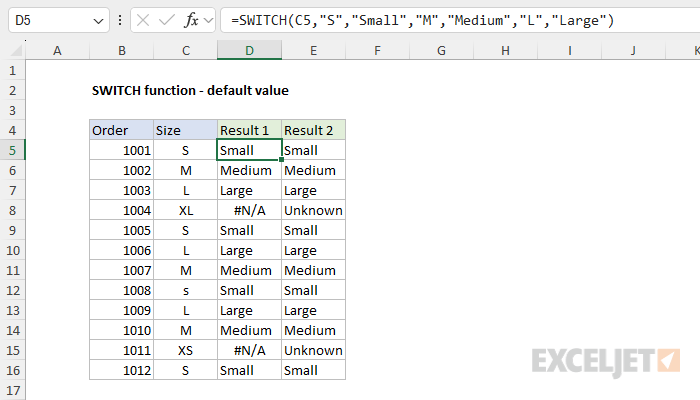This screenshot has height=400, width=700.
Task: Click size 'L' in row 10
Action: [186, 250]
